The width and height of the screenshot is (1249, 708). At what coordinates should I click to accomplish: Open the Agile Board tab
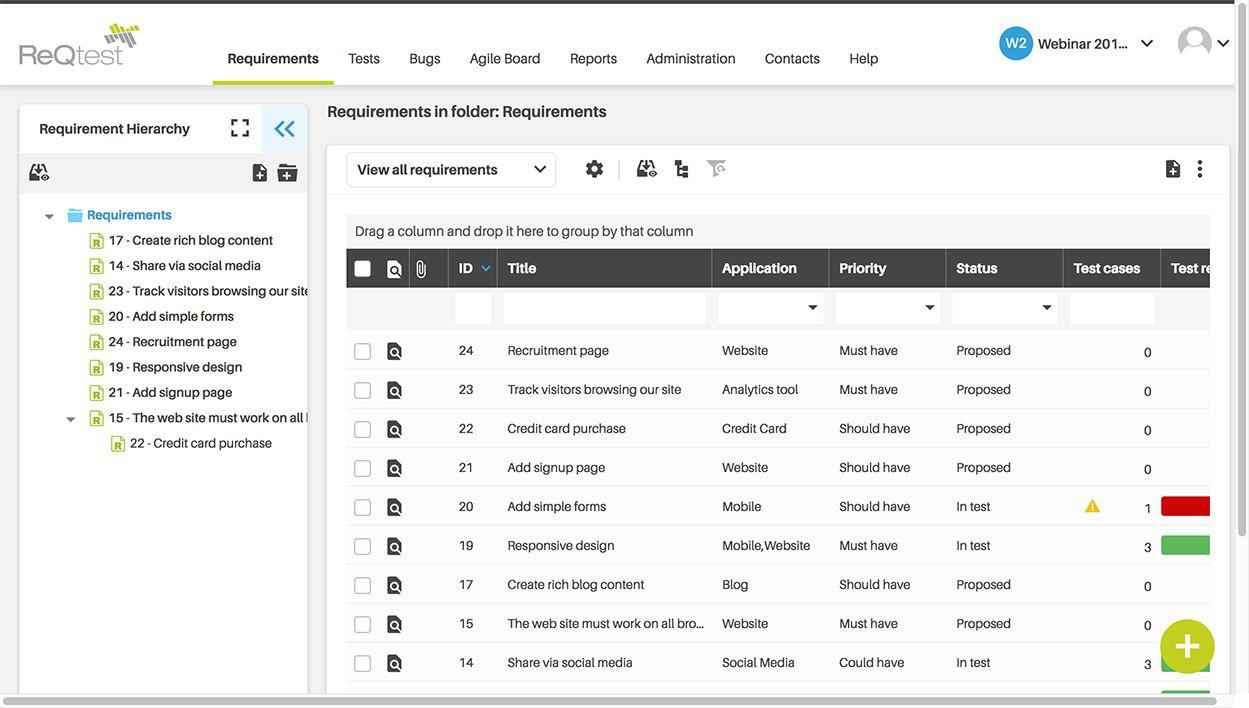(505, 58)
